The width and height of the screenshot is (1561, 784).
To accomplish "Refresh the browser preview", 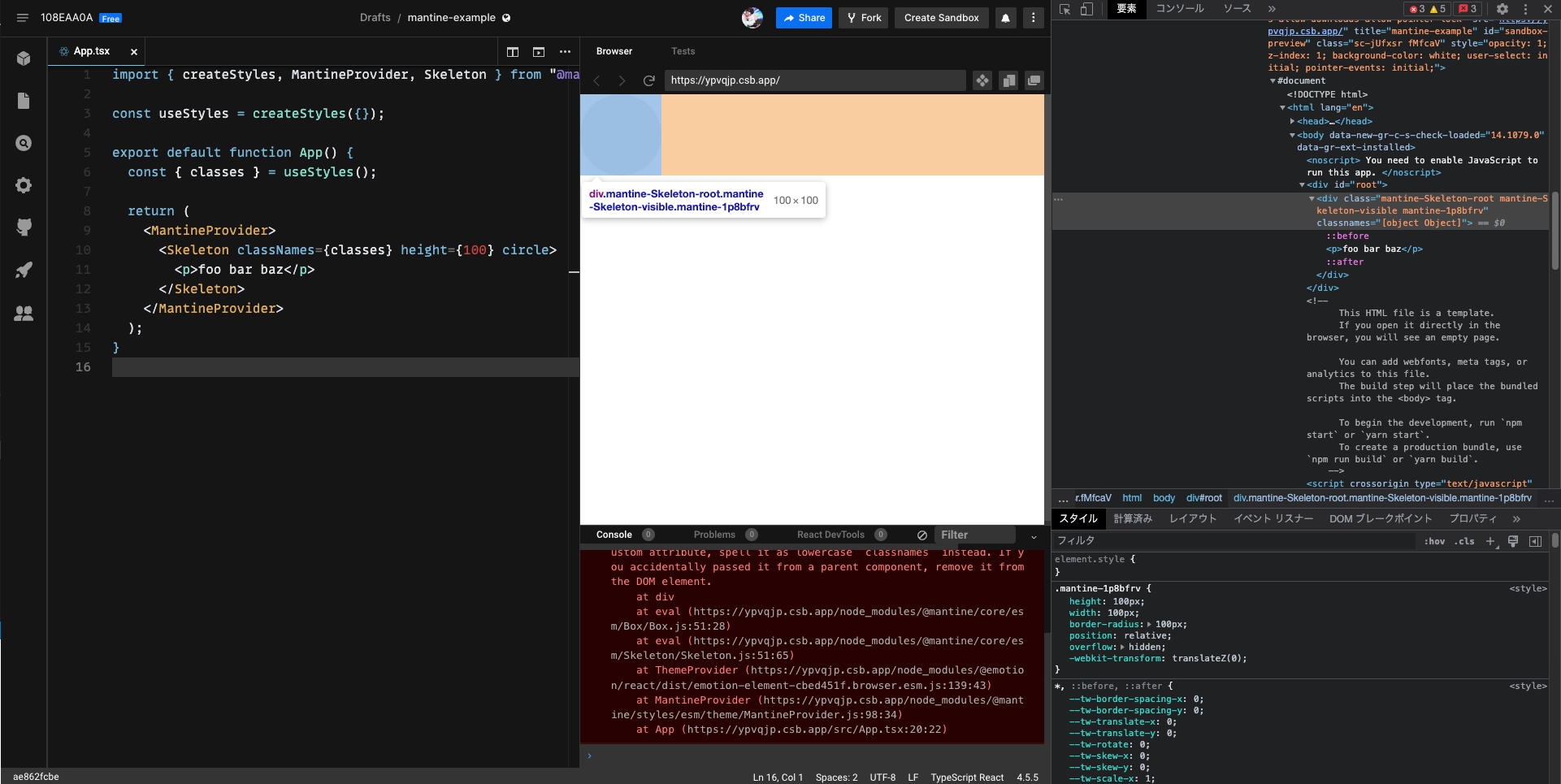I will [648, 80].
